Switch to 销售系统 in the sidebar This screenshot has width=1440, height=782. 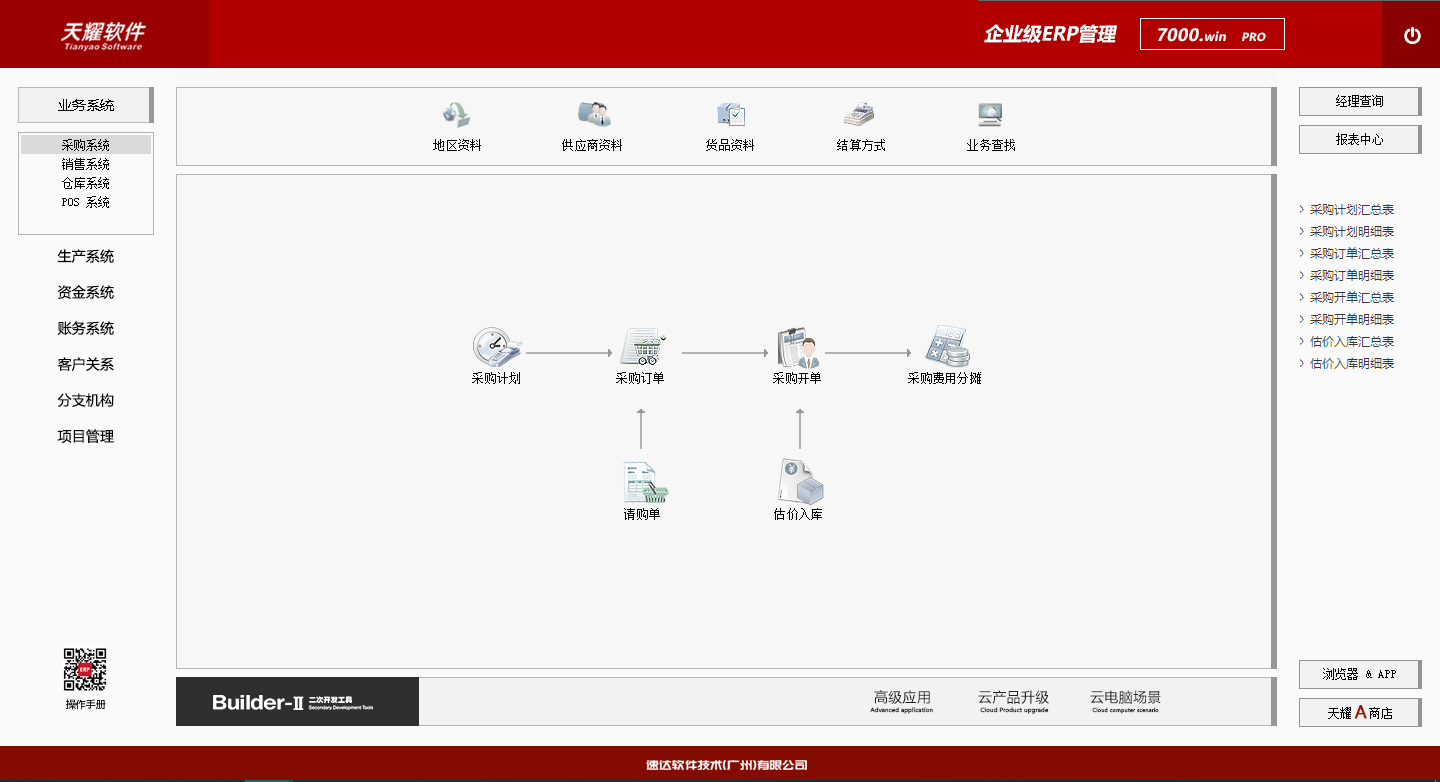click(x=85, y=163)
